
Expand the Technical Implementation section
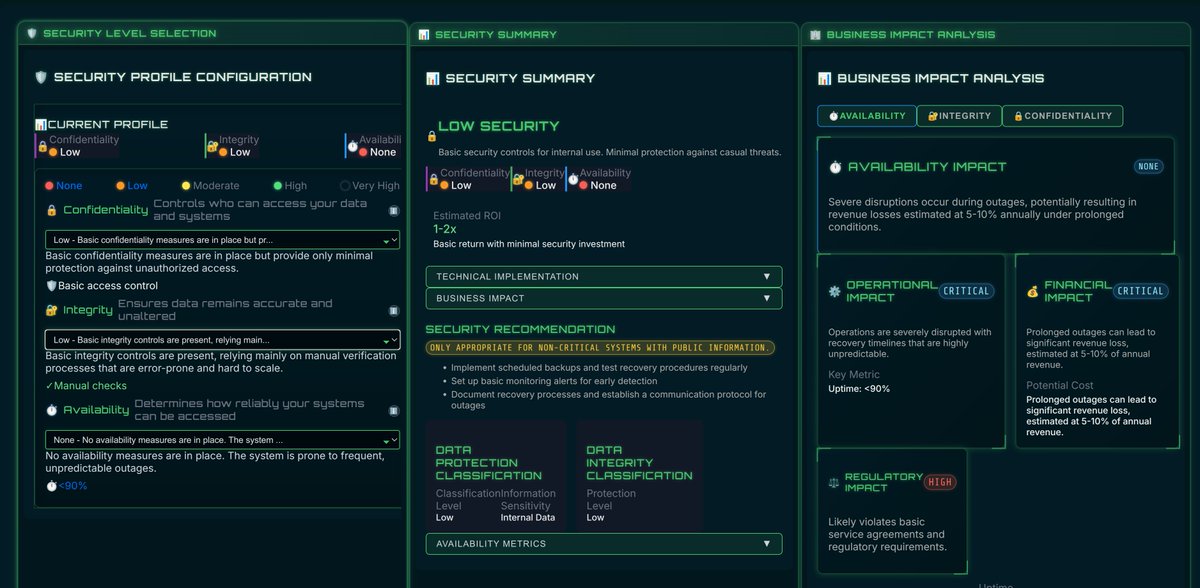coord(604,277)
